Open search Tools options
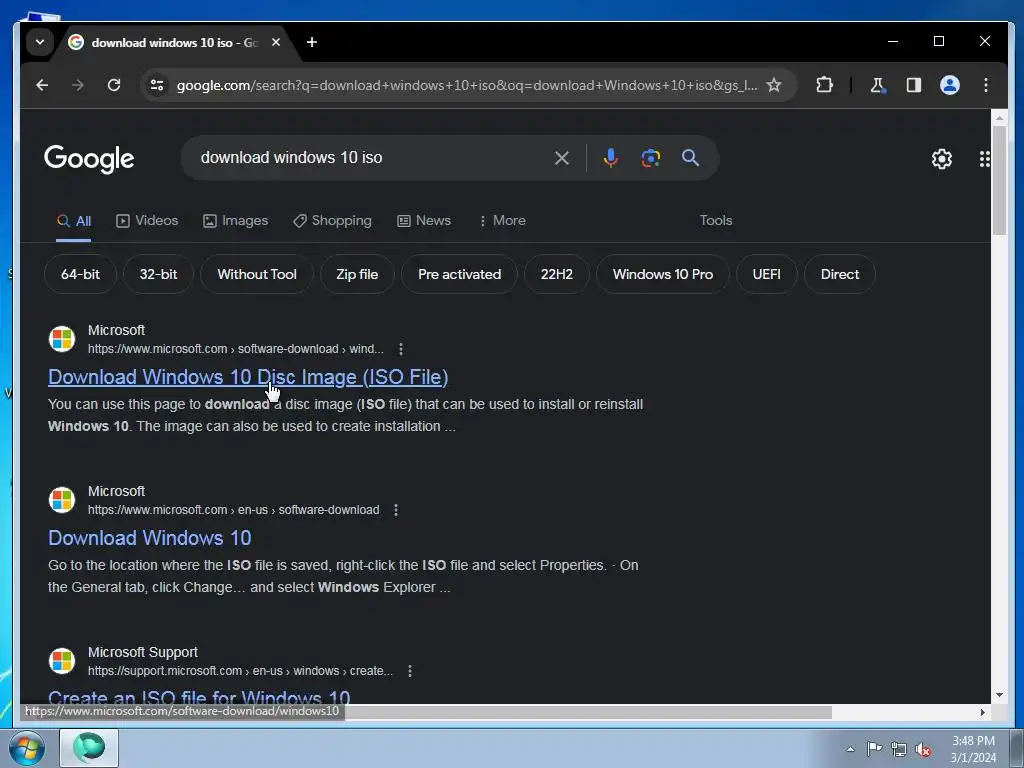Viewport: 1024px width, 768px height. (716, 221)
